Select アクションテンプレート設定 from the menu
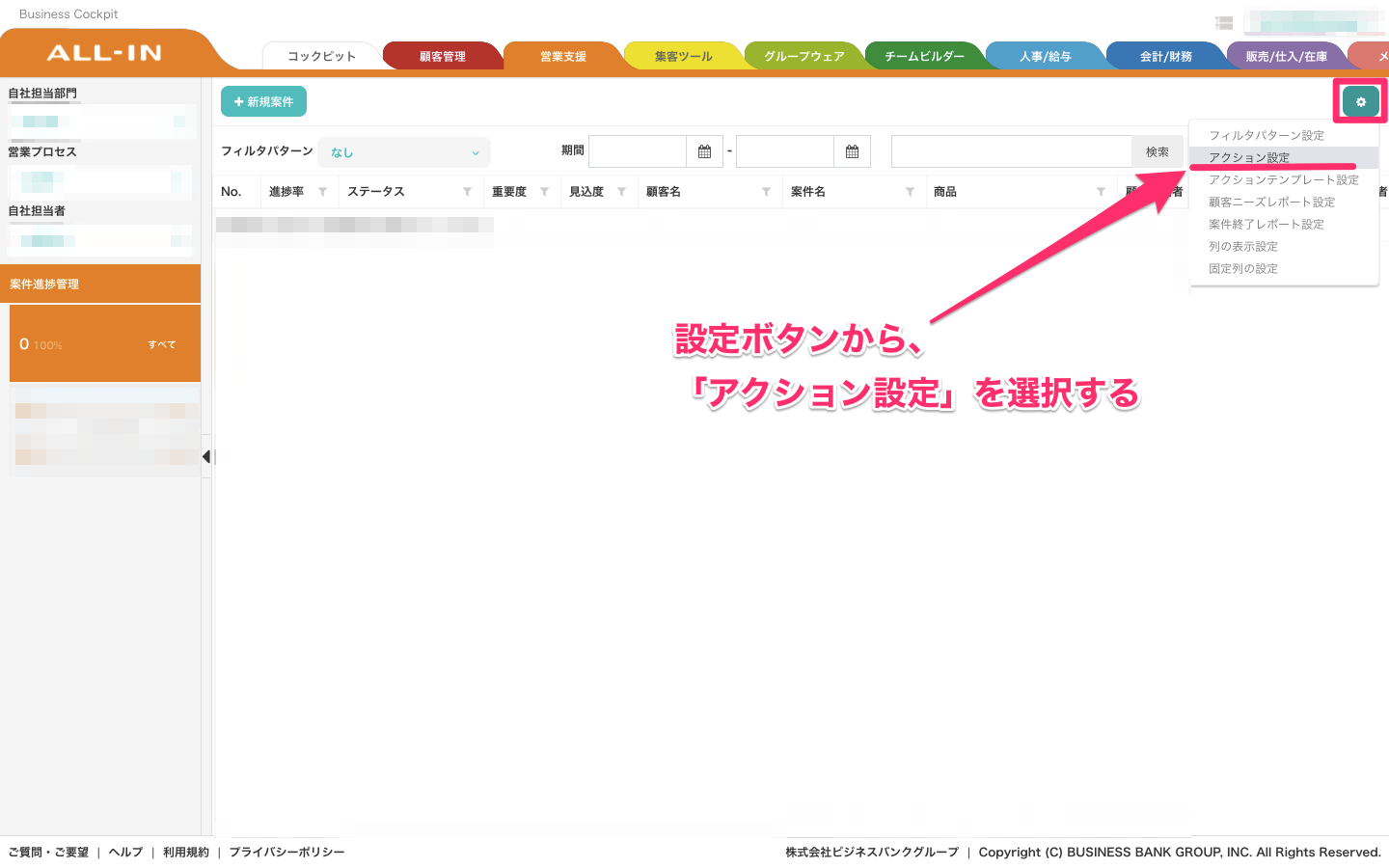 coord(1284,179)
